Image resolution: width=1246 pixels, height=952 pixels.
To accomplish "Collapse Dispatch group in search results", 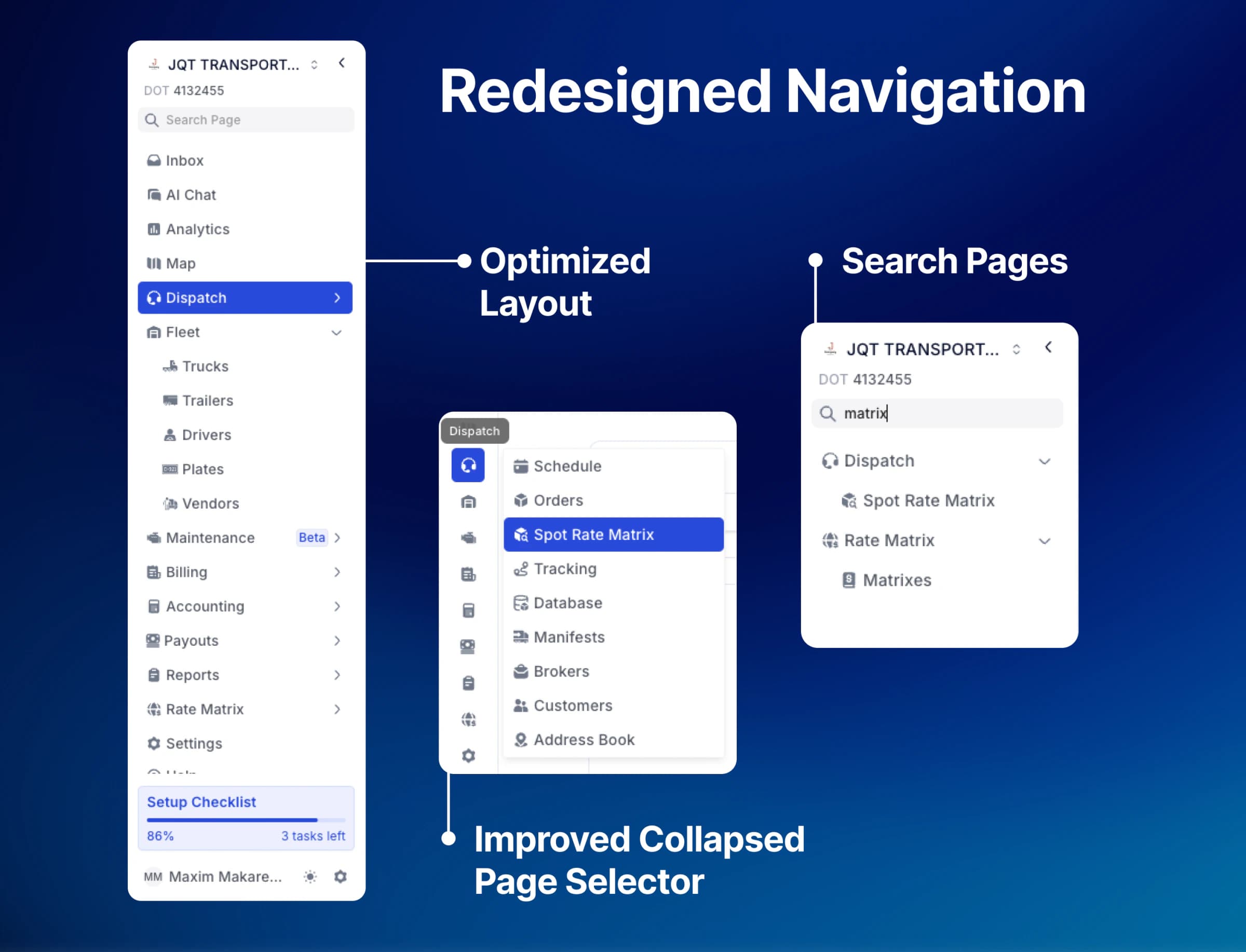I will [1044, 461].
